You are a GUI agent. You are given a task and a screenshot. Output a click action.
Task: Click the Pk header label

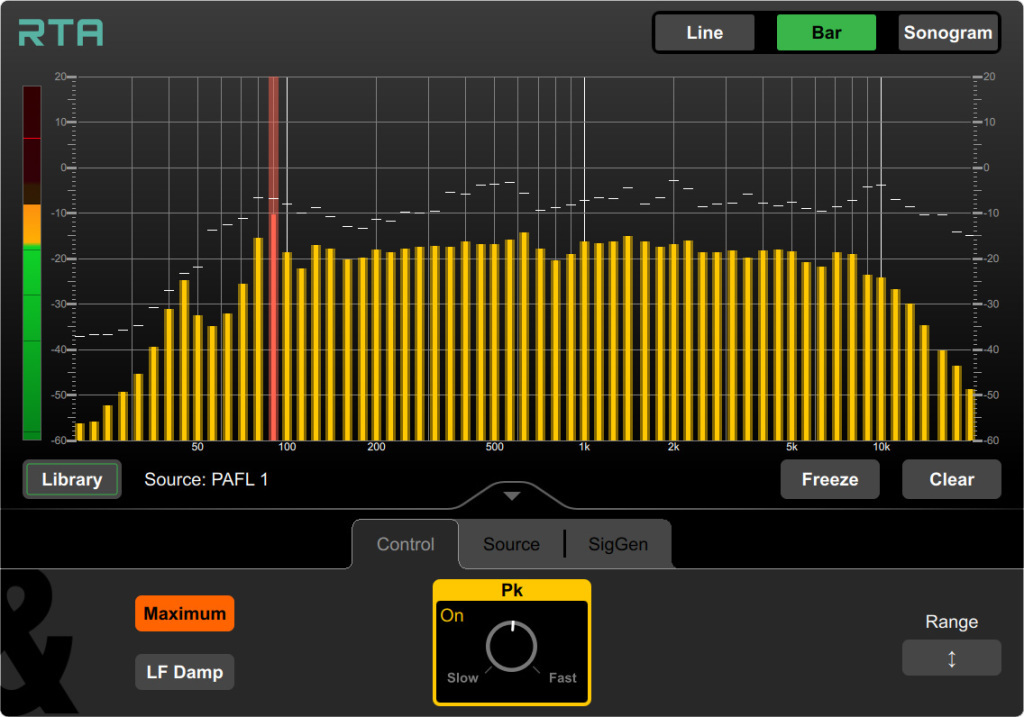(512, 590)
